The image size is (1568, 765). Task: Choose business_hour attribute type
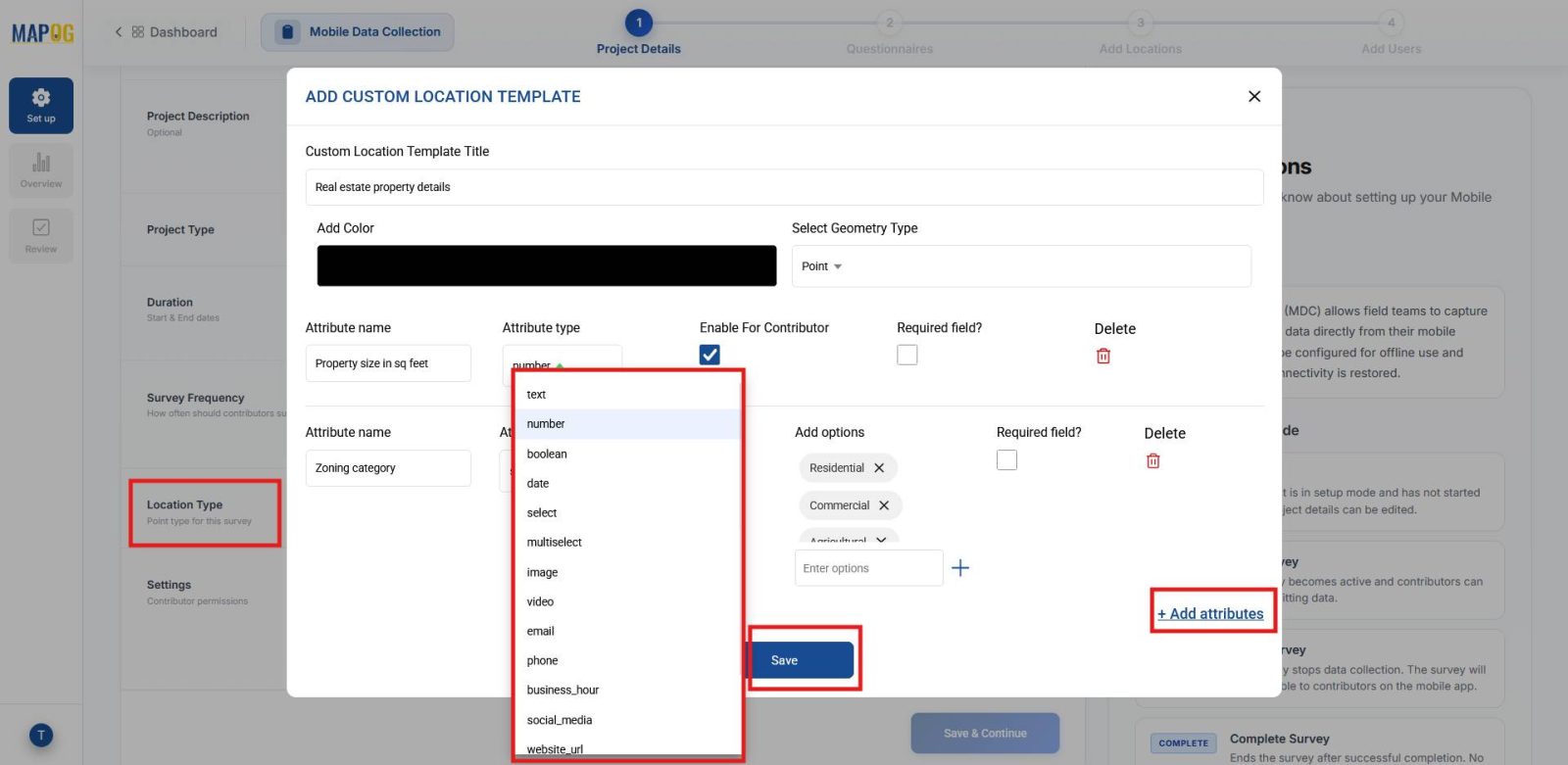[627, 690]
